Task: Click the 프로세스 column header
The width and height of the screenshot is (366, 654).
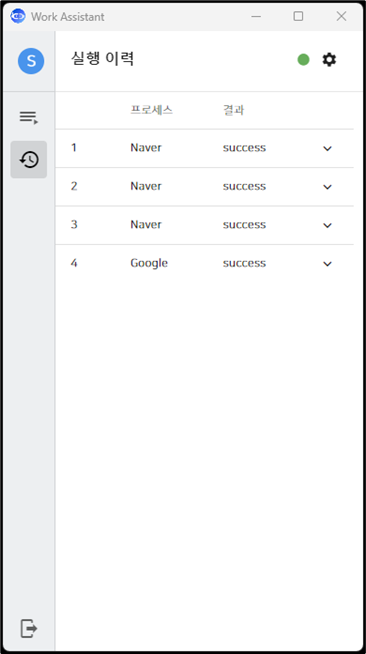Action: click(151, 110)
